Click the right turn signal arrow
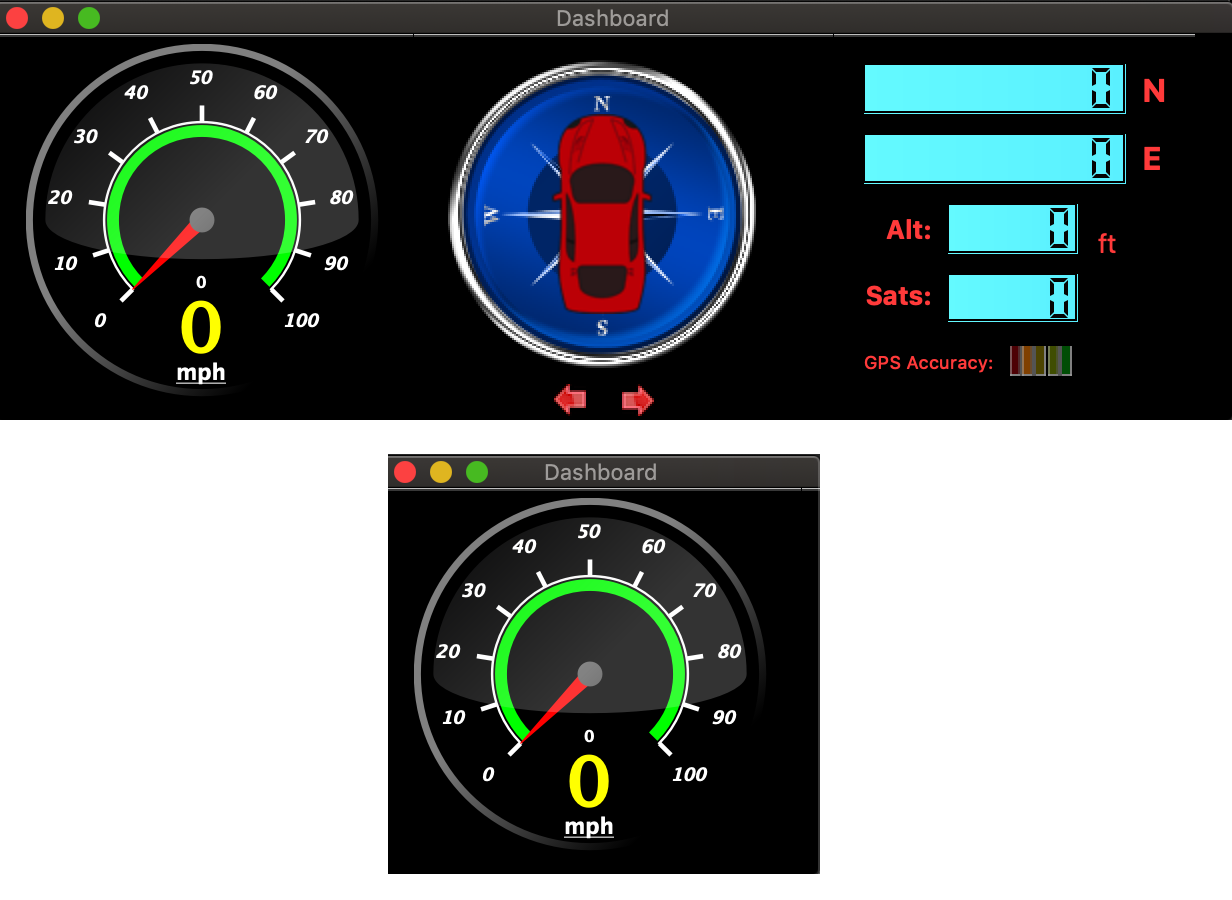The image size is (1232, 900). tap(637, 401)
